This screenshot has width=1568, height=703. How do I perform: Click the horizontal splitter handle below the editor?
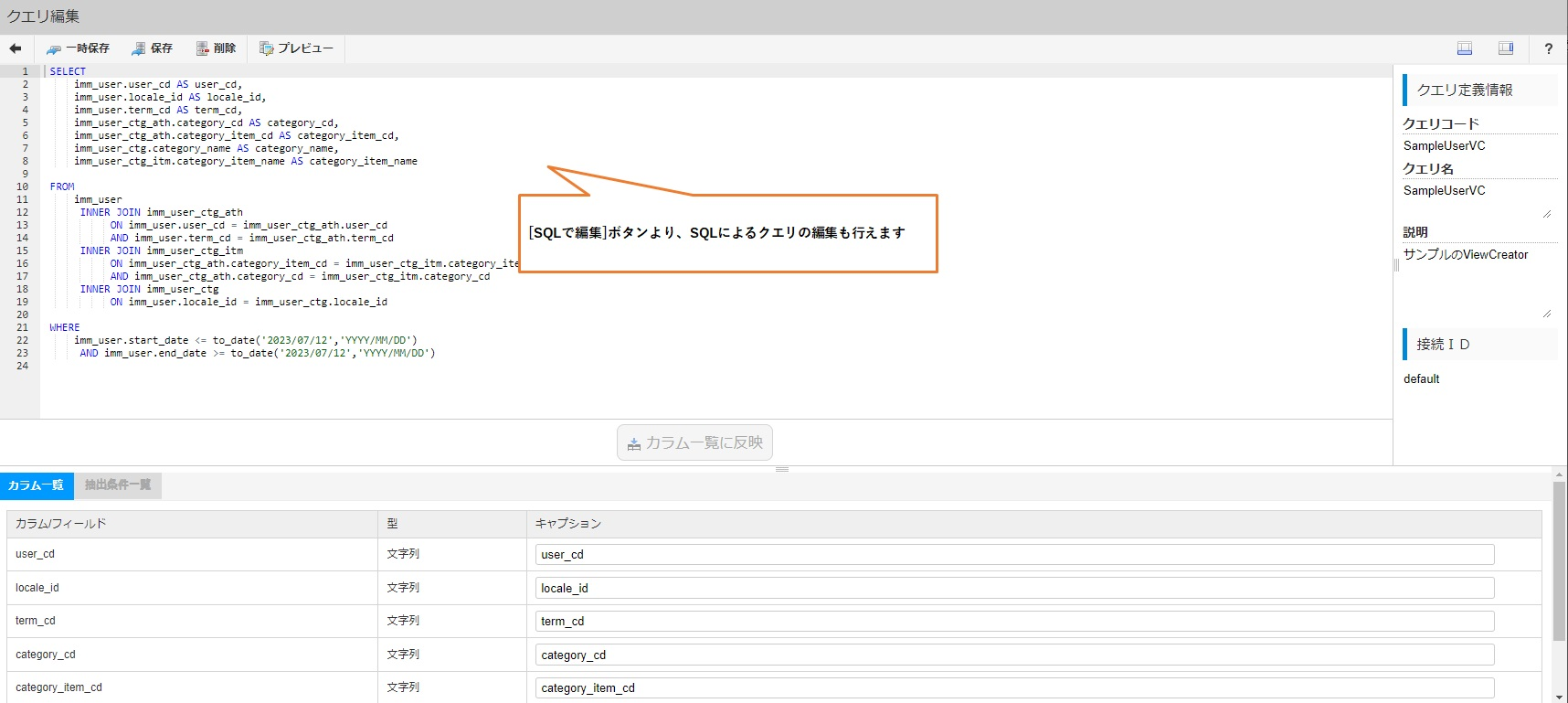tap(782, 469)
